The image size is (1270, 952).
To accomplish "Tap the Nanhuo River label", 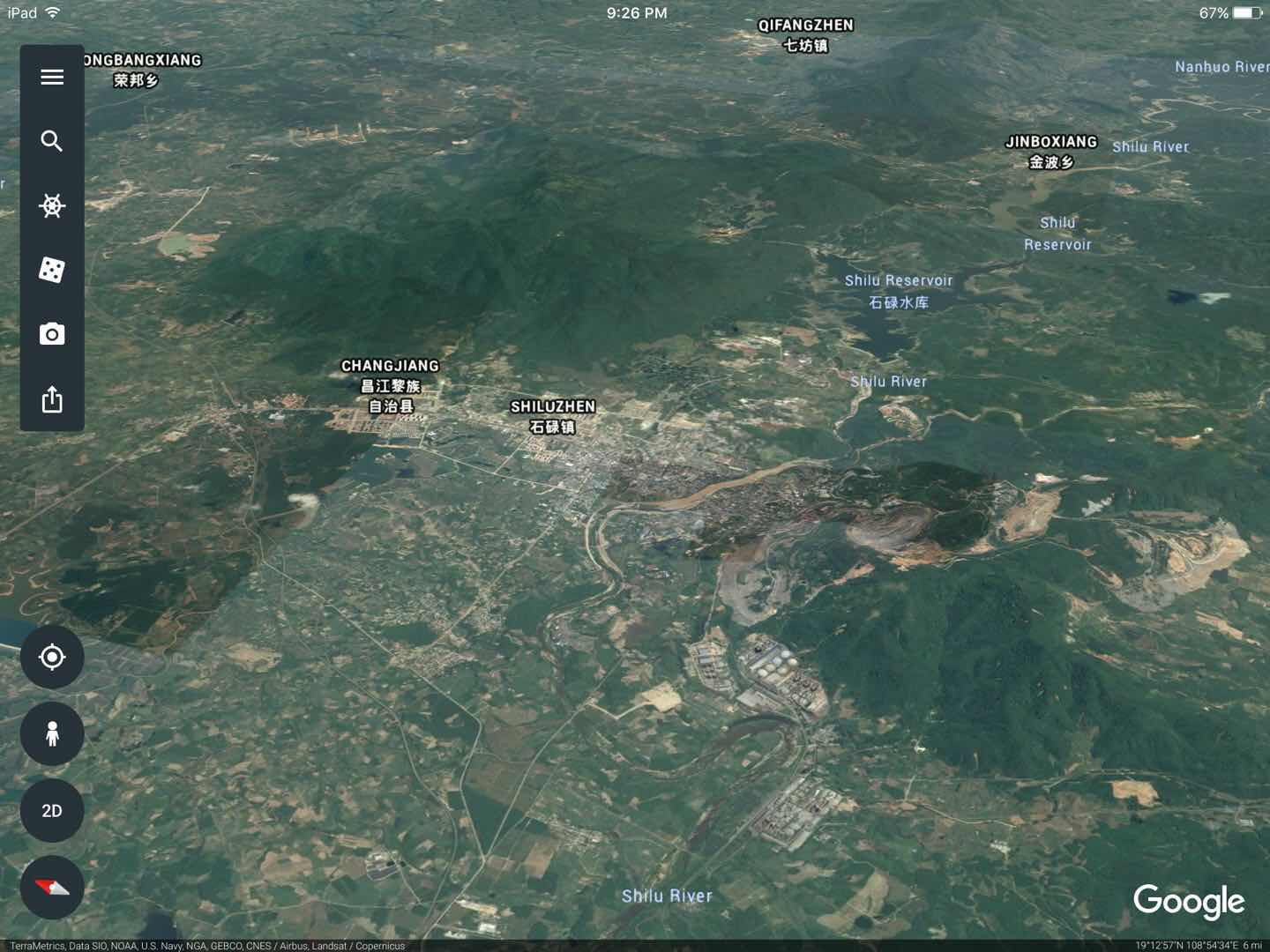I will coord(1221,67).
